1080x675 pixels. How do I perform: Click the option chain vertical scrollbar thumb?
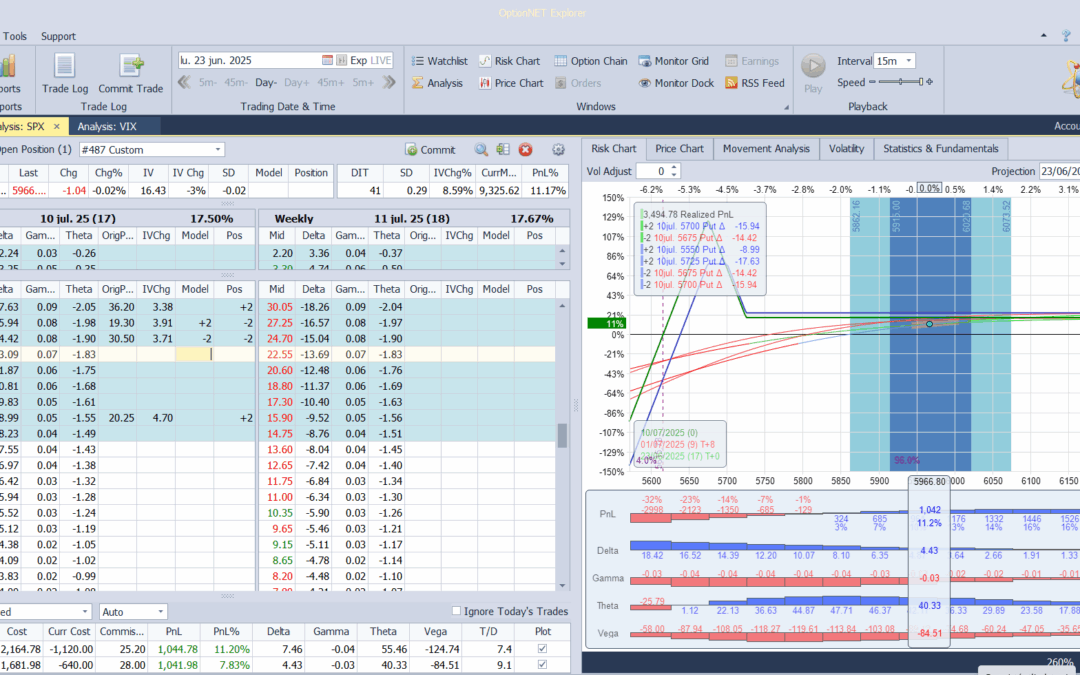click(x=562, y=435)
